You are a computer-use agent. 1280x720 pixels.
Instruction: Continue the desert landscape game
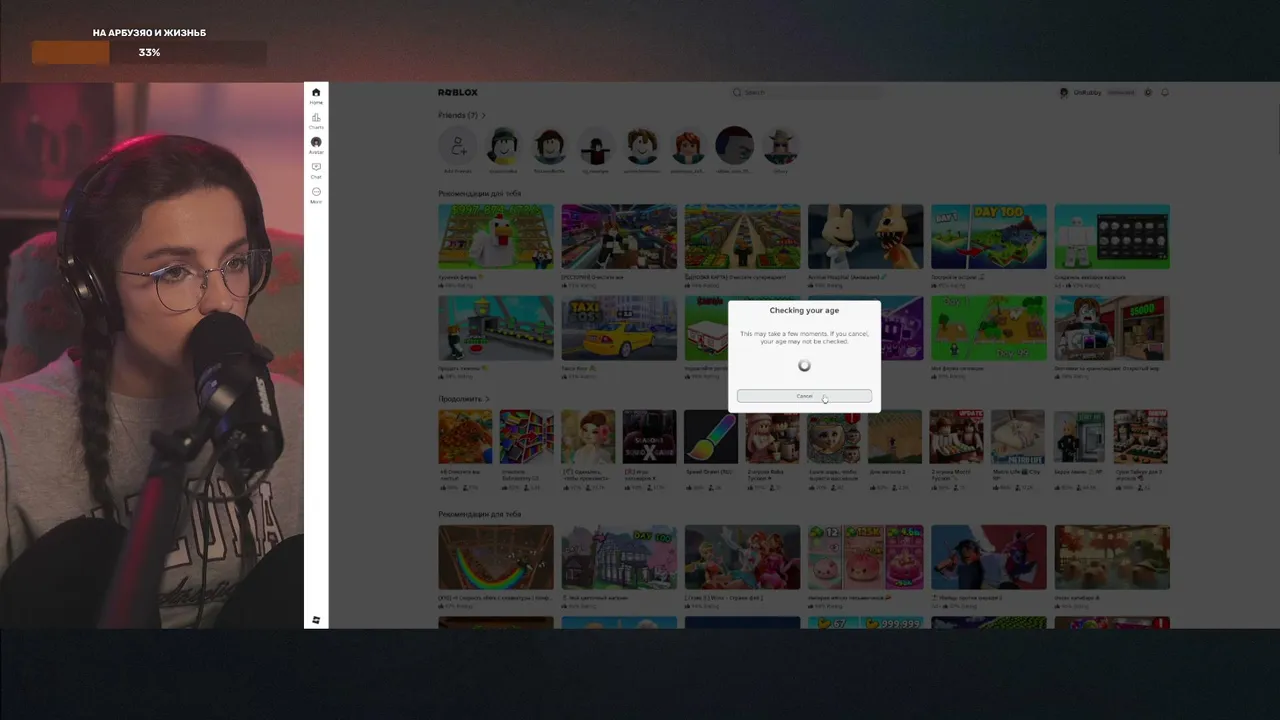pos(895,437)
